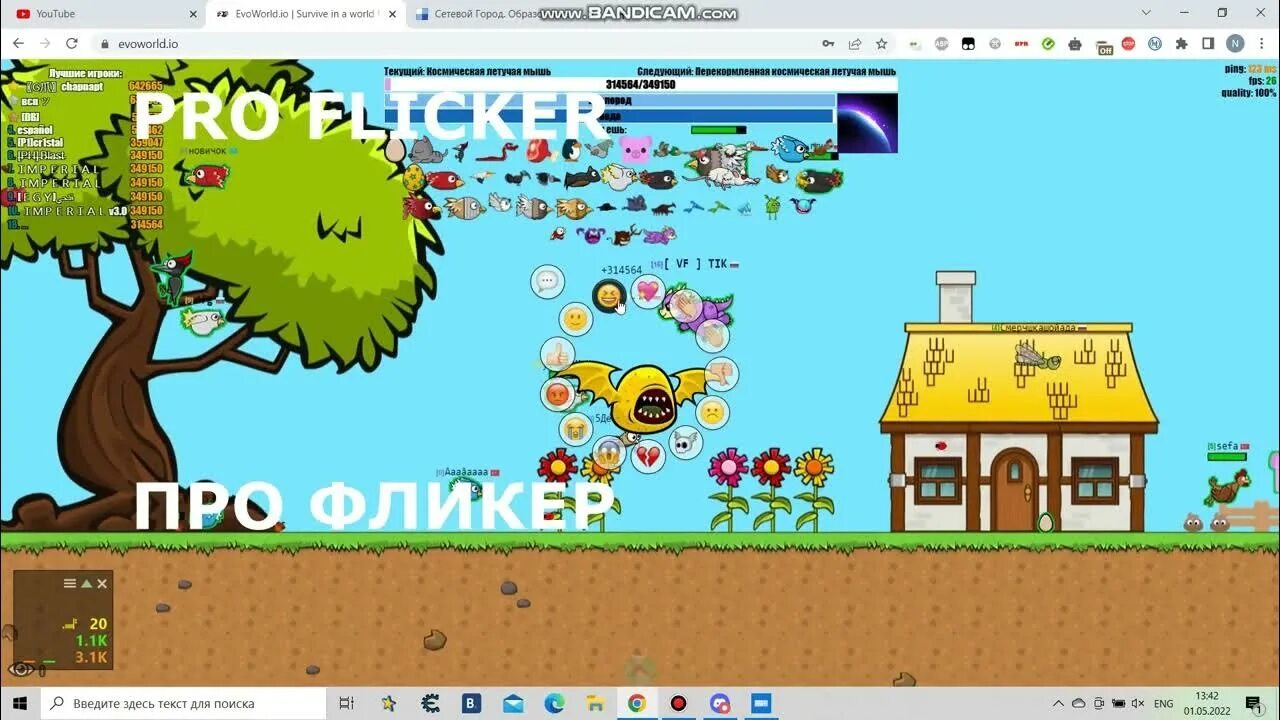The height and width of the screenshot is (720, 1280).
Task: Close the EvoWorld.io tab
Action: 393,14
